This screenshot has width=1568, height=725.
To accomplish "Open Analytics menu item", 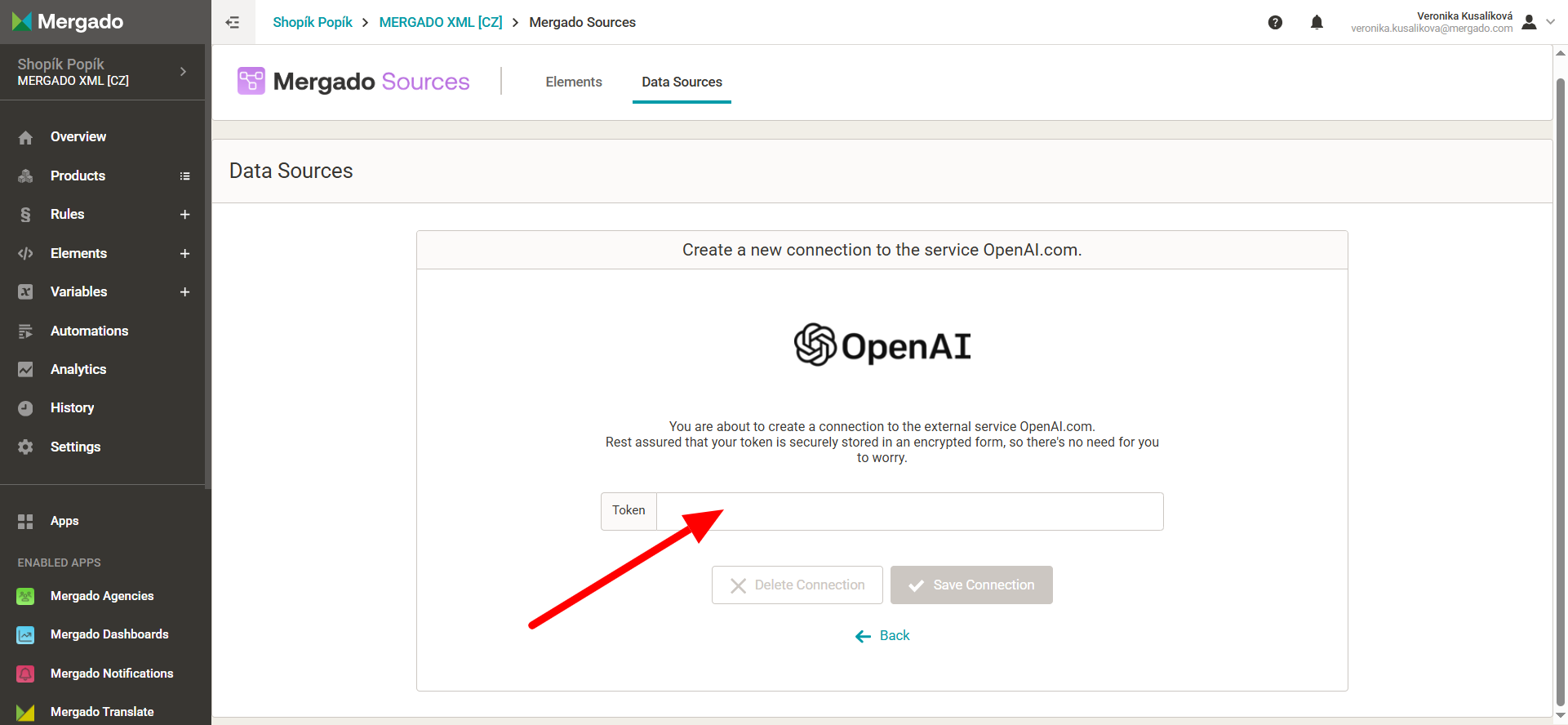I will click(78, 369).
